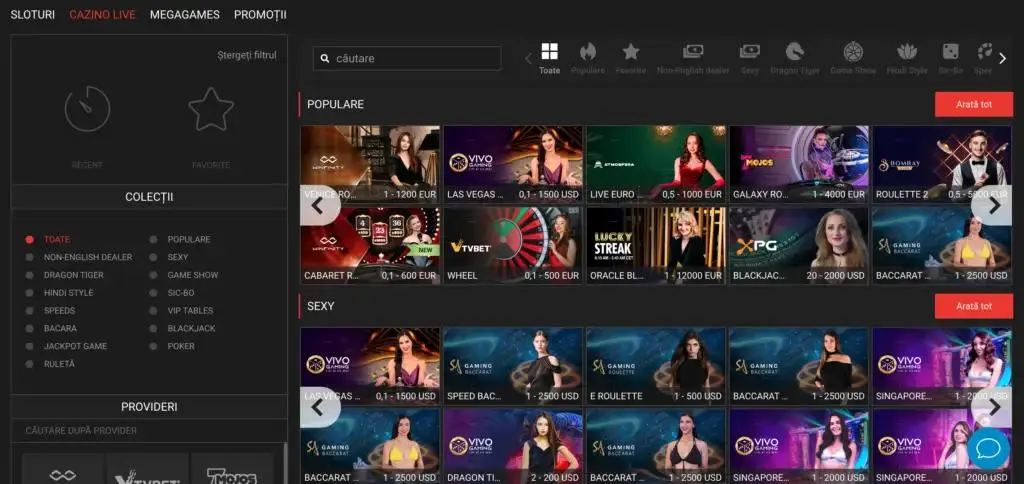Show previous Populare games with left arrow

pos(318,205)
